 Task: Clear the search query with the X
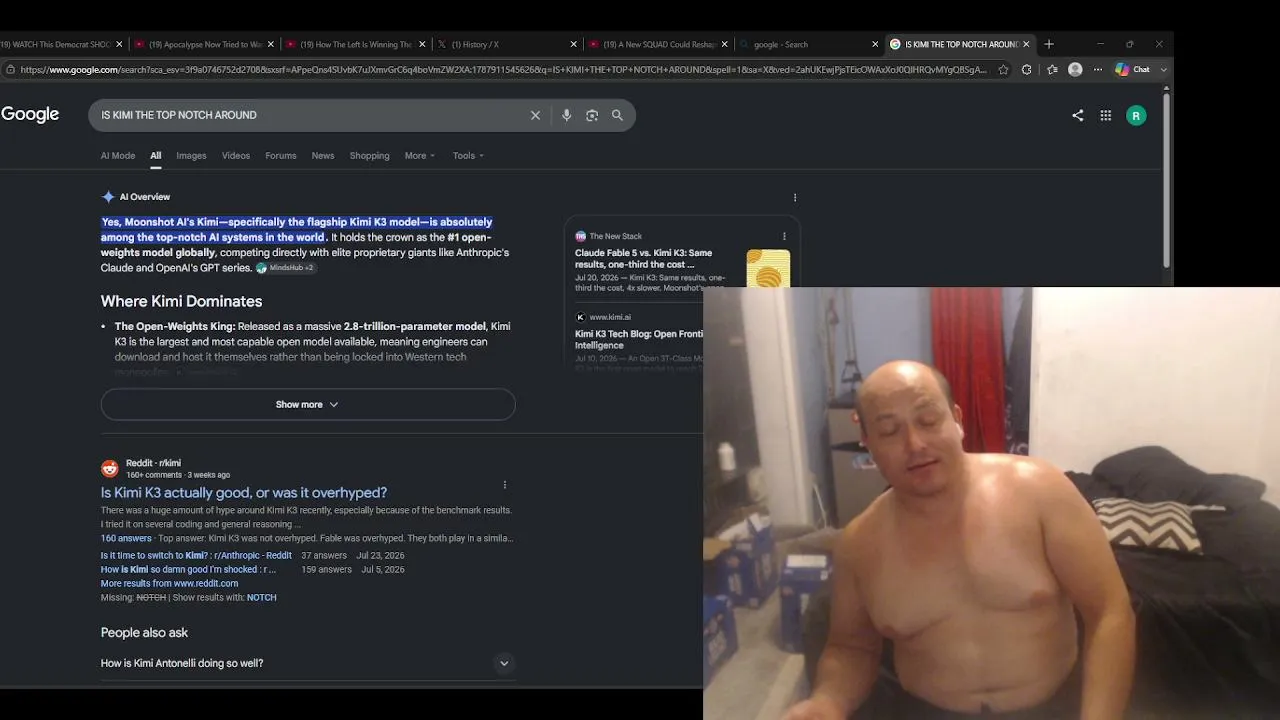tap(535, 115)
